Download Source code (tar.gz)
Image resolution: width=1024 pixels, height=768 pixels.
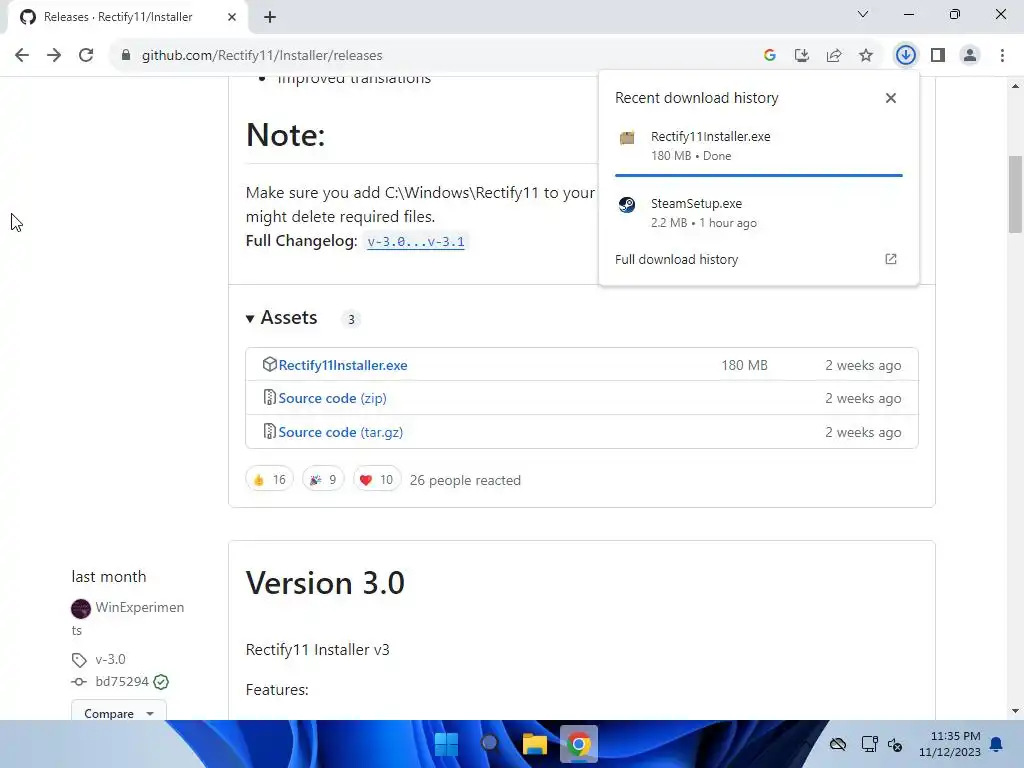pyautogui.click(x=340, y=432)
